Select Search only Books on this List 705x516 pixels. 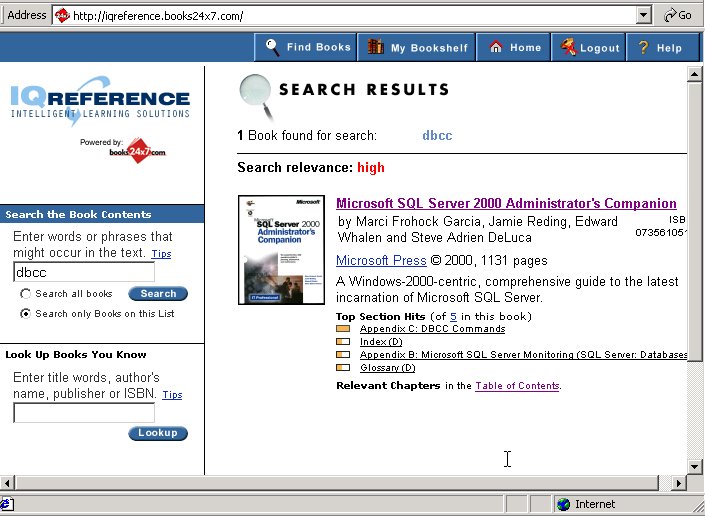click(x=26, y=313)
